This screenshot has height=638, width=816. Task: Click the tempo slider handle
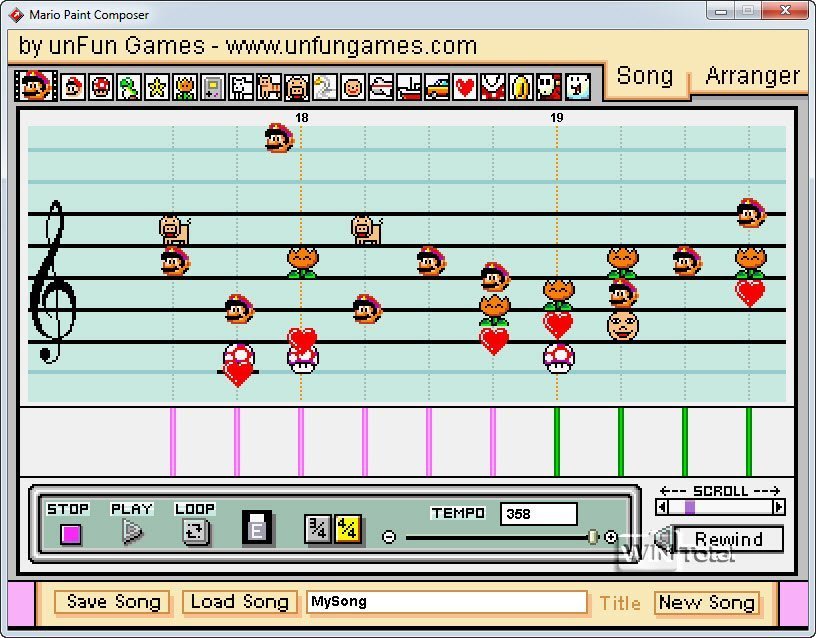(593, 537)
